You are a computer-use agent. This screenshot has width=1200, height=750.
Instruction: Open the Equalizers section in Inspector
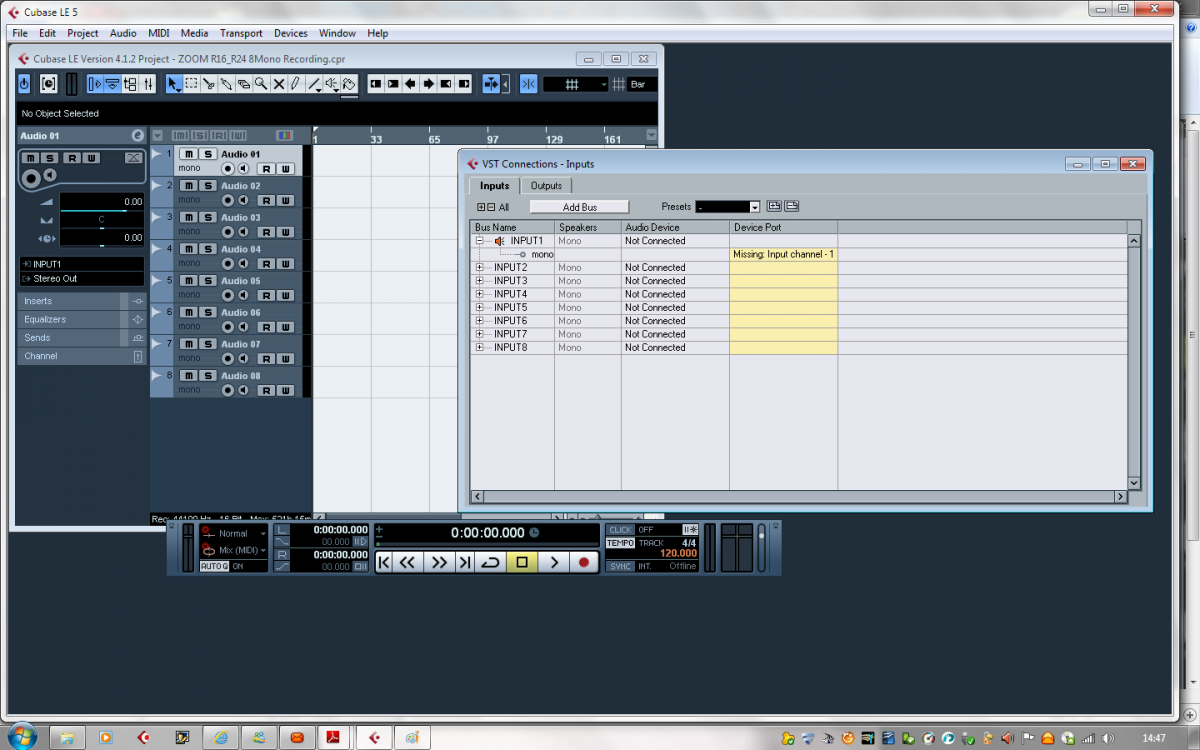click(x=81, y=319)
